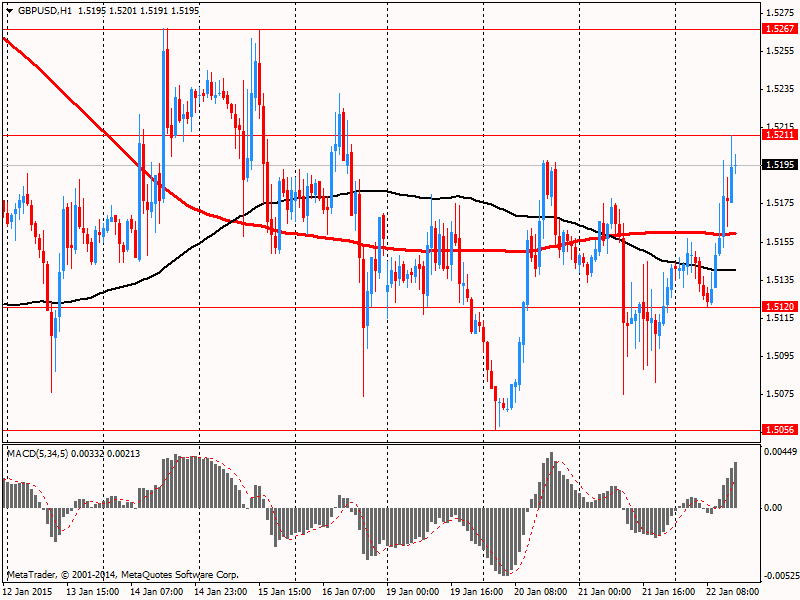The image size is (800, 600).
Task: Select the 21 Jan 16:00 time label
Action: pyautogui.click(x=668, y=592)
